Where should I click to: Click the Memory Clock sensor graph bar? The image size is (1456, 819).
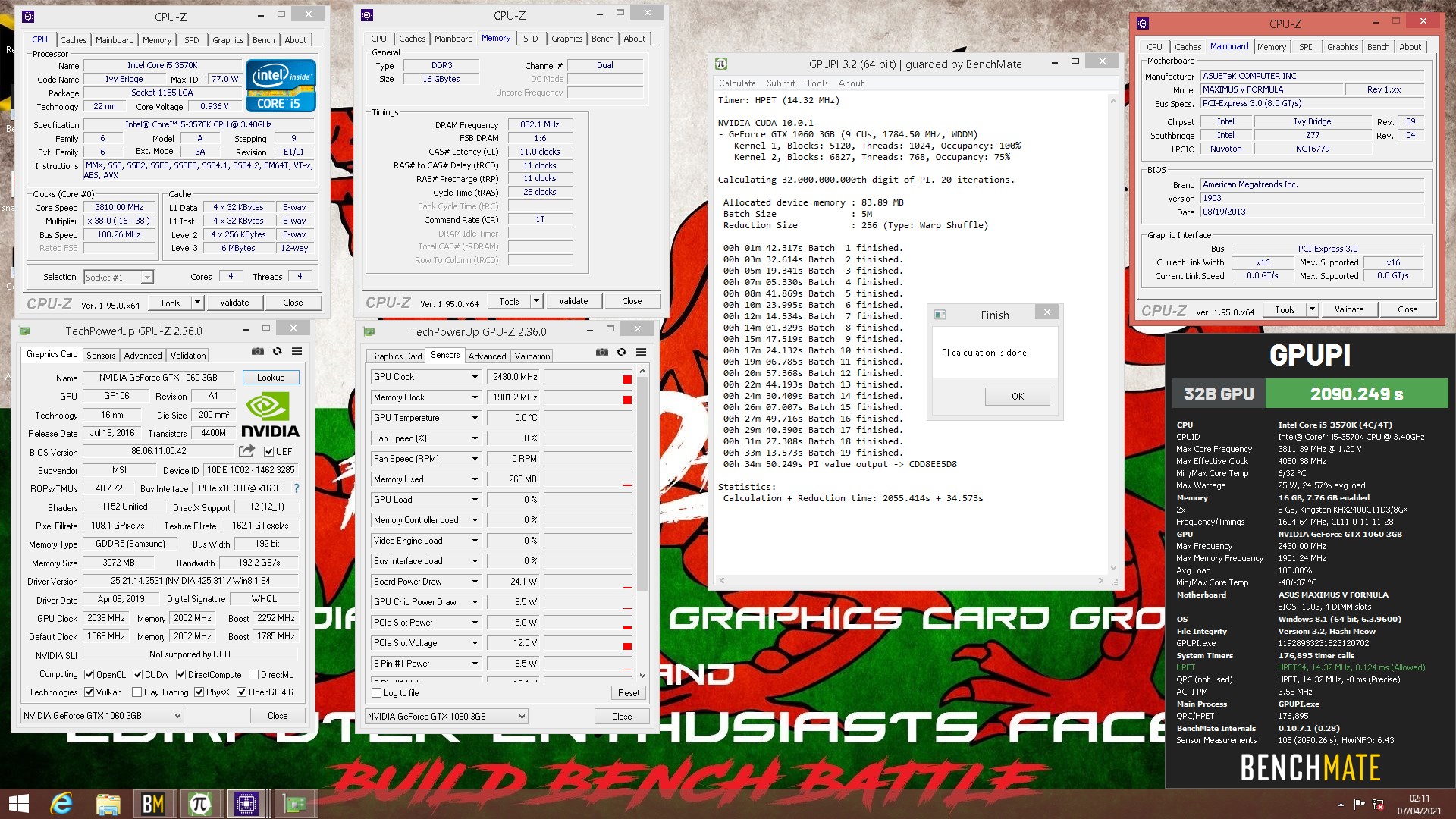point(588,397)
